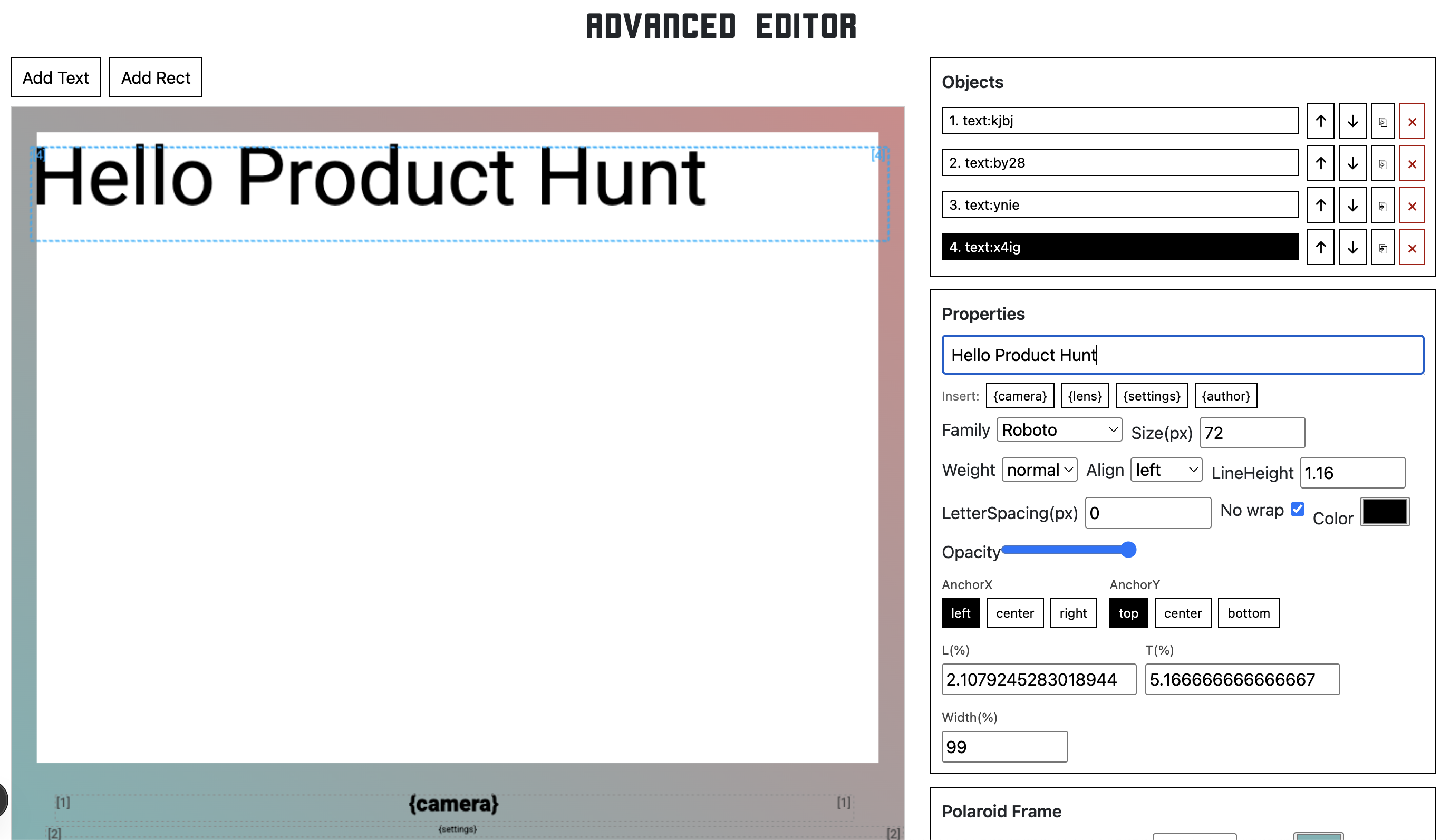Screen dimensions: 1450x840
Task: Move text:kjbj object down
Action: 1352,121
